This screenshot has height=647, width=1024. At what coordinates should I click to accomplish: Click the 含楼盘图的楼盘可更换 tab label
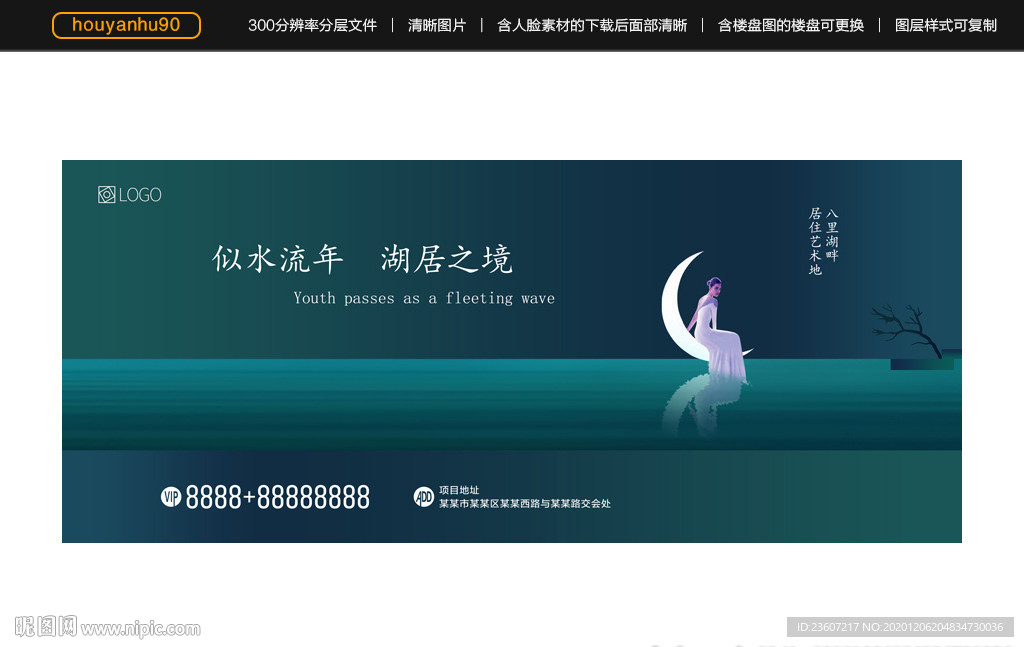coord(790,25)
